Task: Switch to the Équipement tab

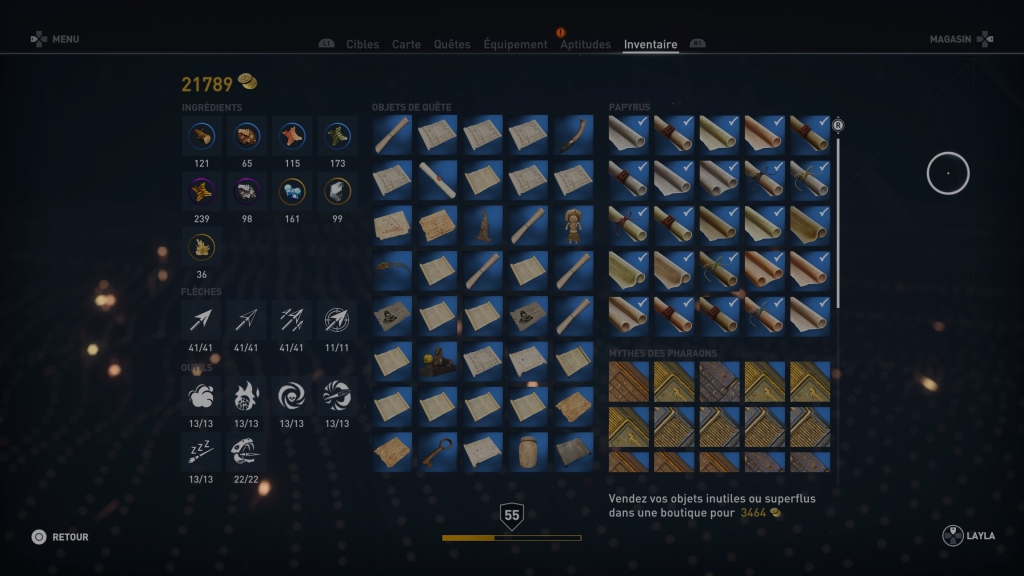Action: coord(515,44)
